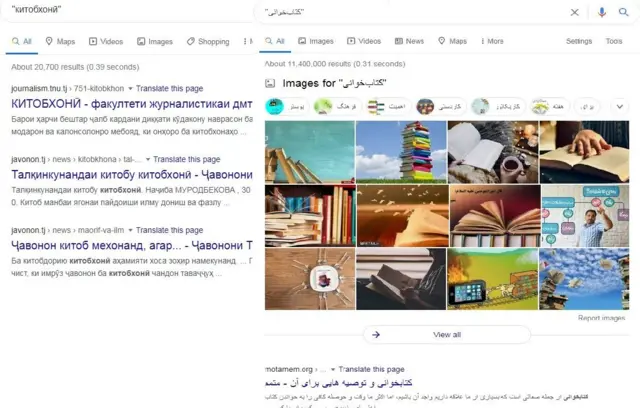Screen dimensions: 640x408
Task: Open thumbnail of dark person reading book
Action: point(401,279)
